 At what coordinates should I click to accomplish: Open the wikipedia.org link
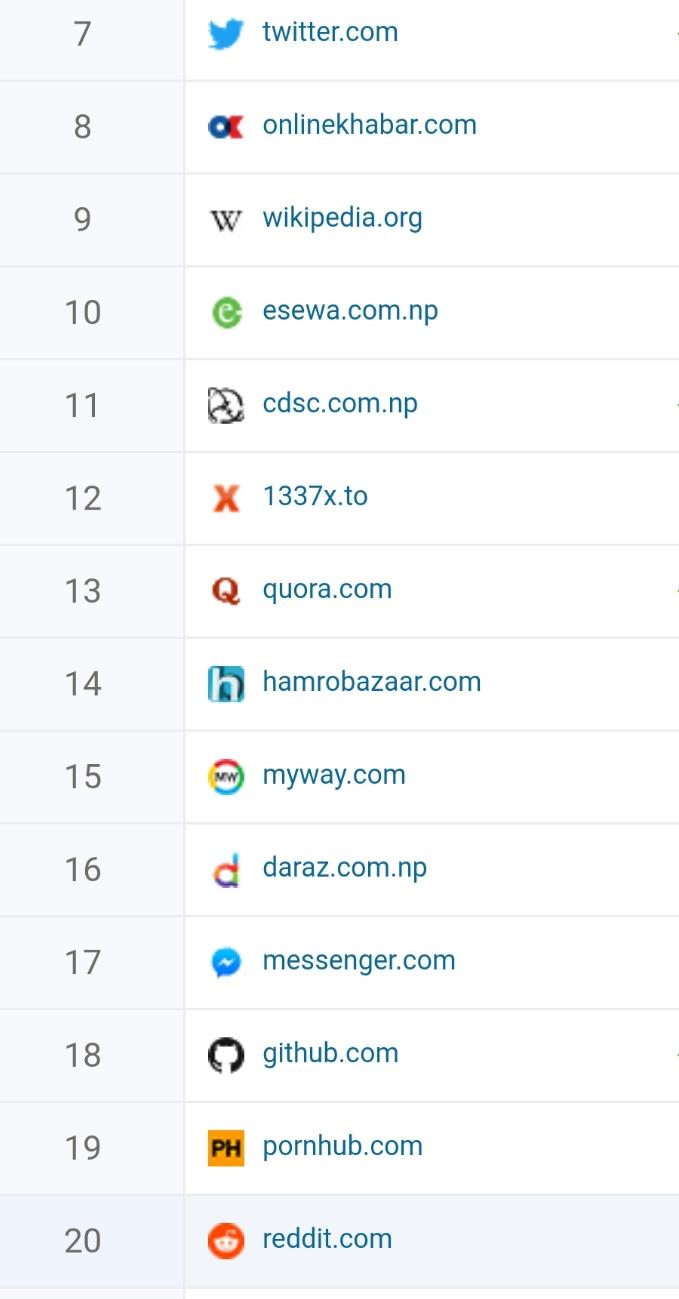point(342,218)
